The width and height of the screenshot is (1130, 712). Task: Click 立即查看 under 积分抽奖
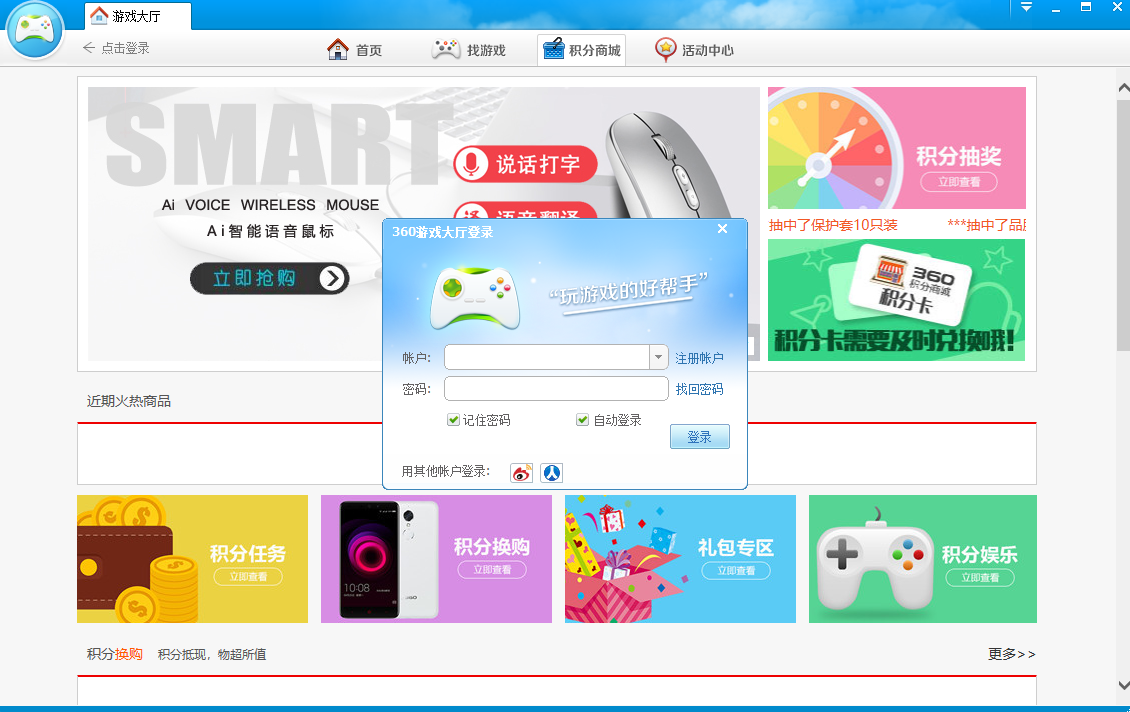coord(958,182)
